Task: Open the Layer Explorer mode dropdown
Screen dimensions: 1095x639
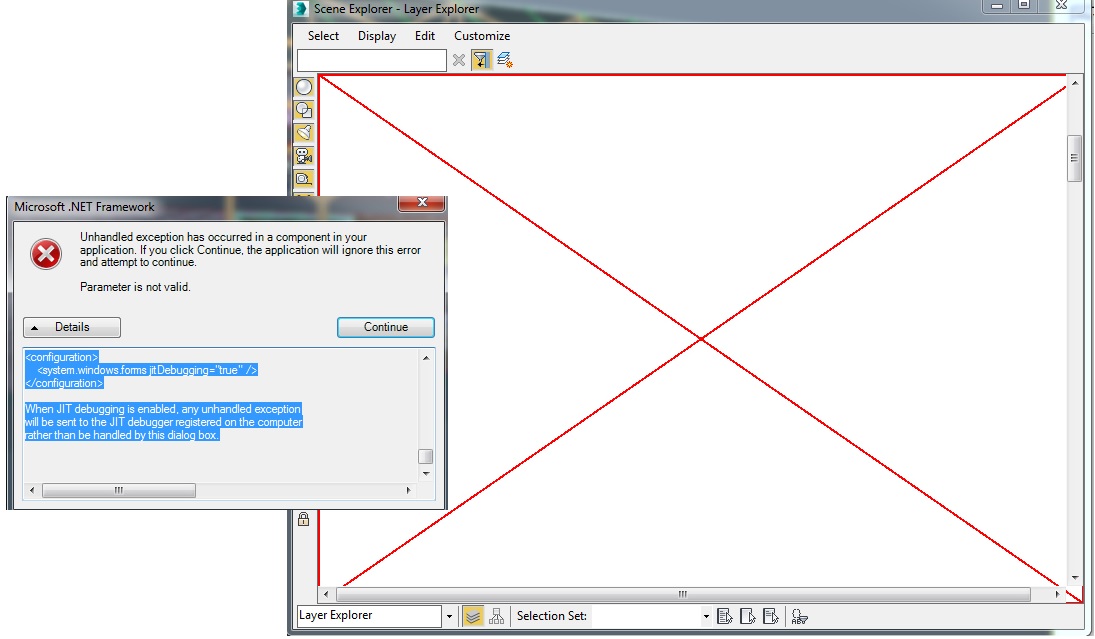Action: (x=450, y=616)
